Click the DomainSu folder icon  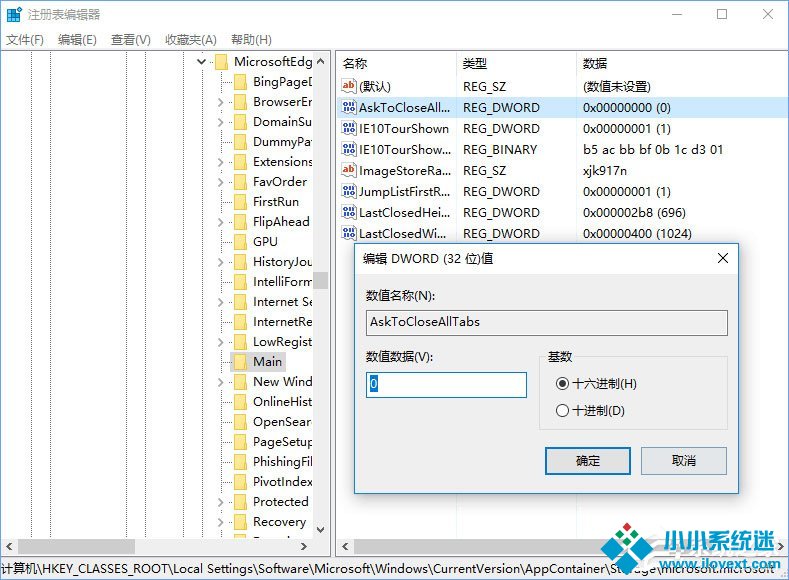pos(241,122)
